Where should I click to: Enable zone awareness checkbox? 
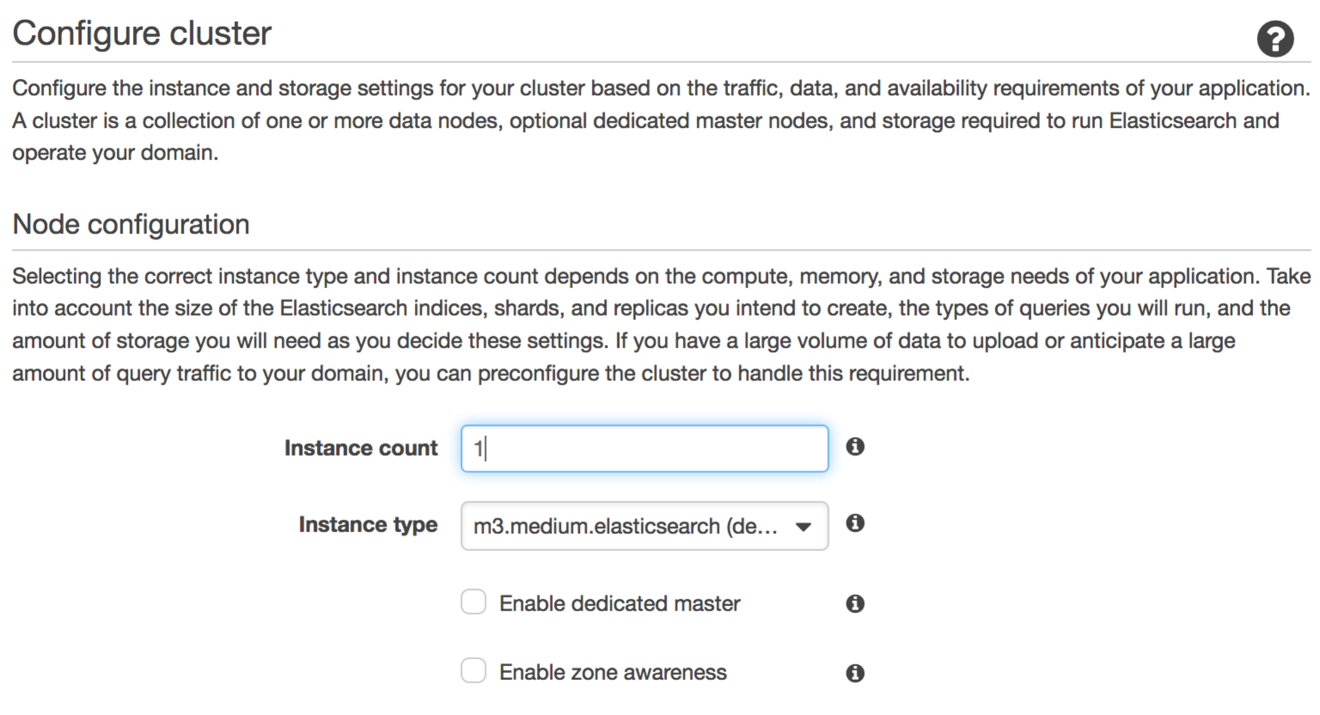point(474,671)
